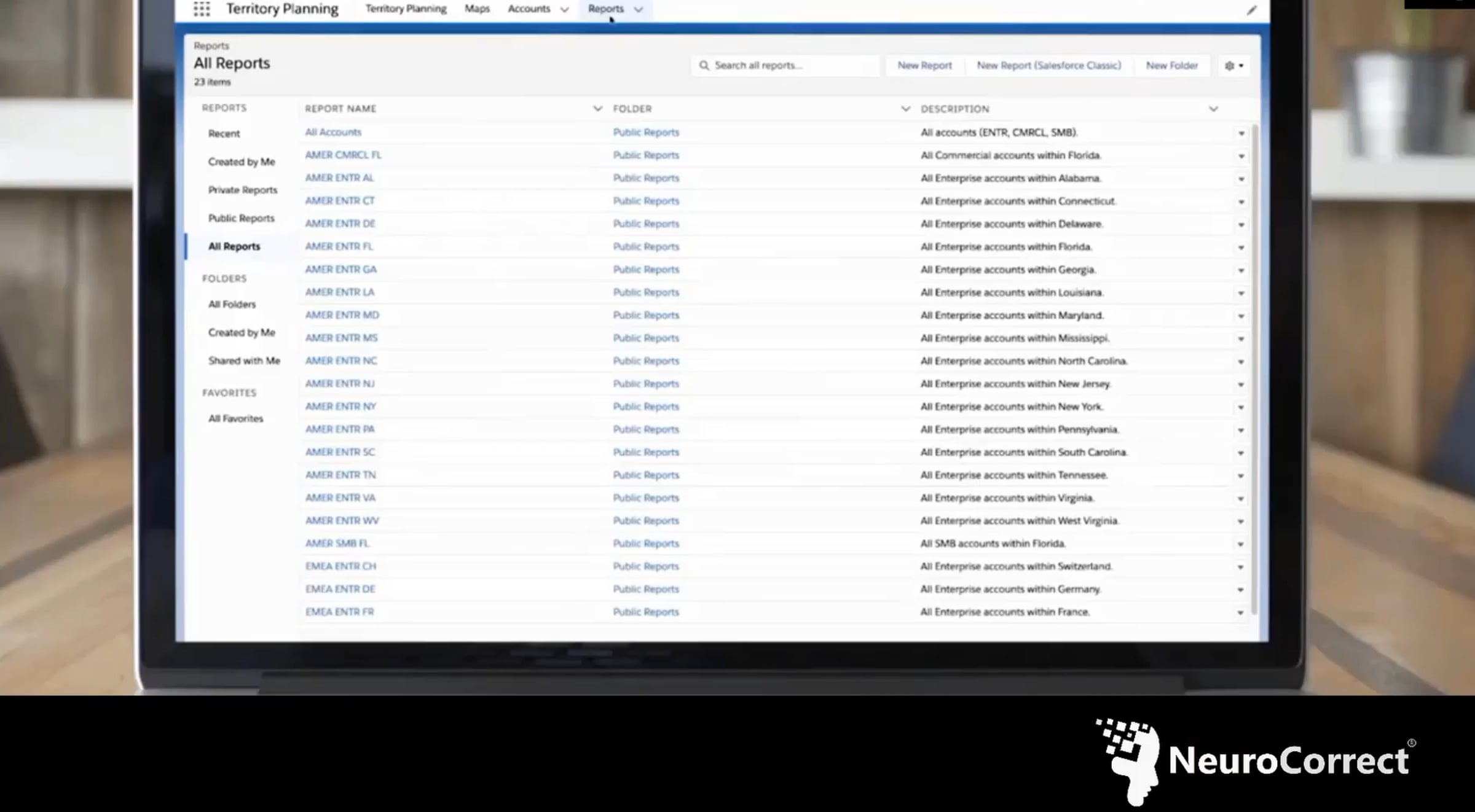Switch to the Territory Planning tab

tap(406, 9)
